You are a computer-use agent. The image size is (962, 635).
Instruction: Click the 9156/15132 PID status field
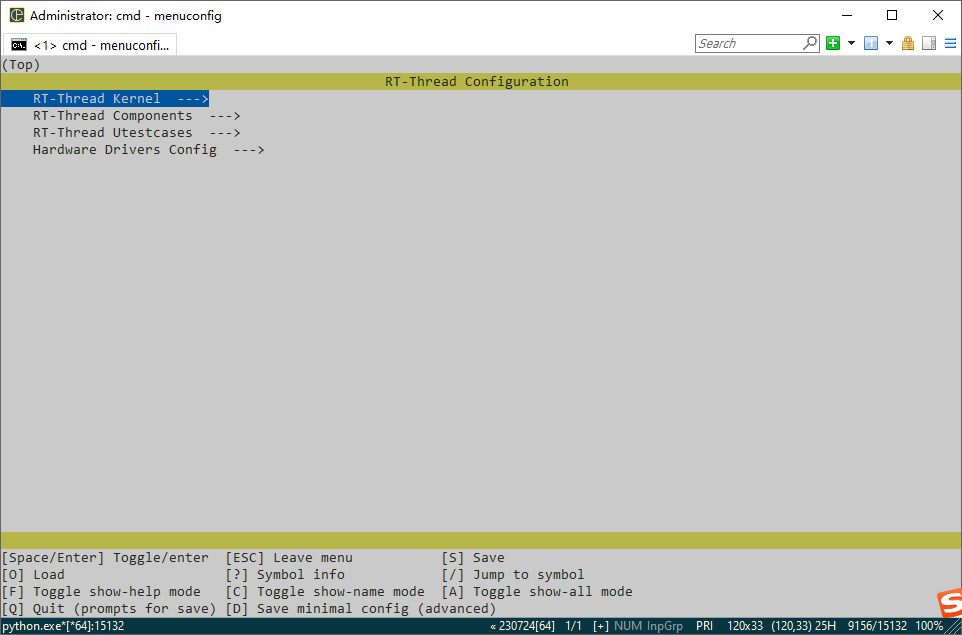(x=877, y=626)
